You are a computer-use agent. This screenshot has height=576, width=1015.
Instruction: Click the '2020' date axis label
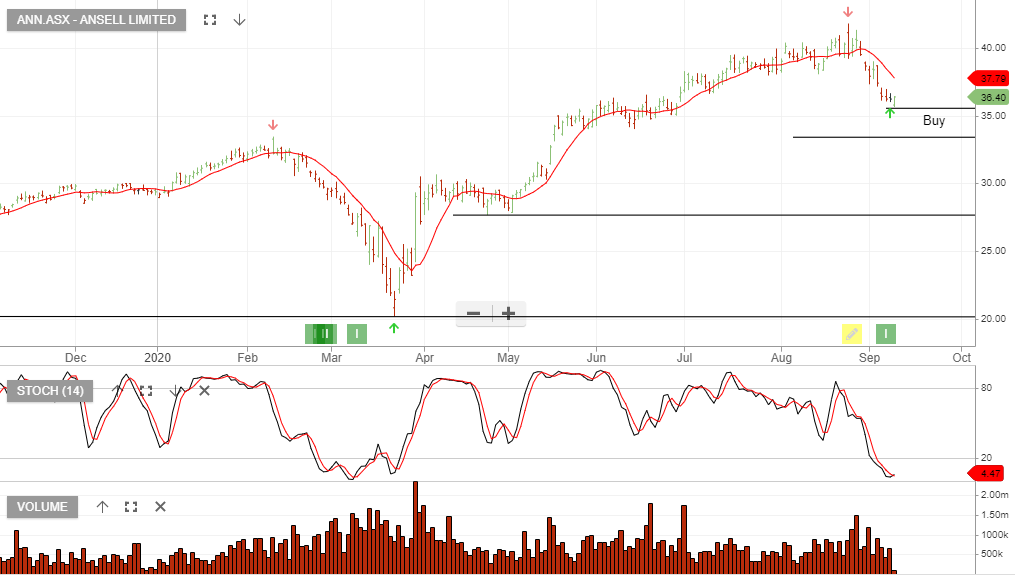point(157,357)
